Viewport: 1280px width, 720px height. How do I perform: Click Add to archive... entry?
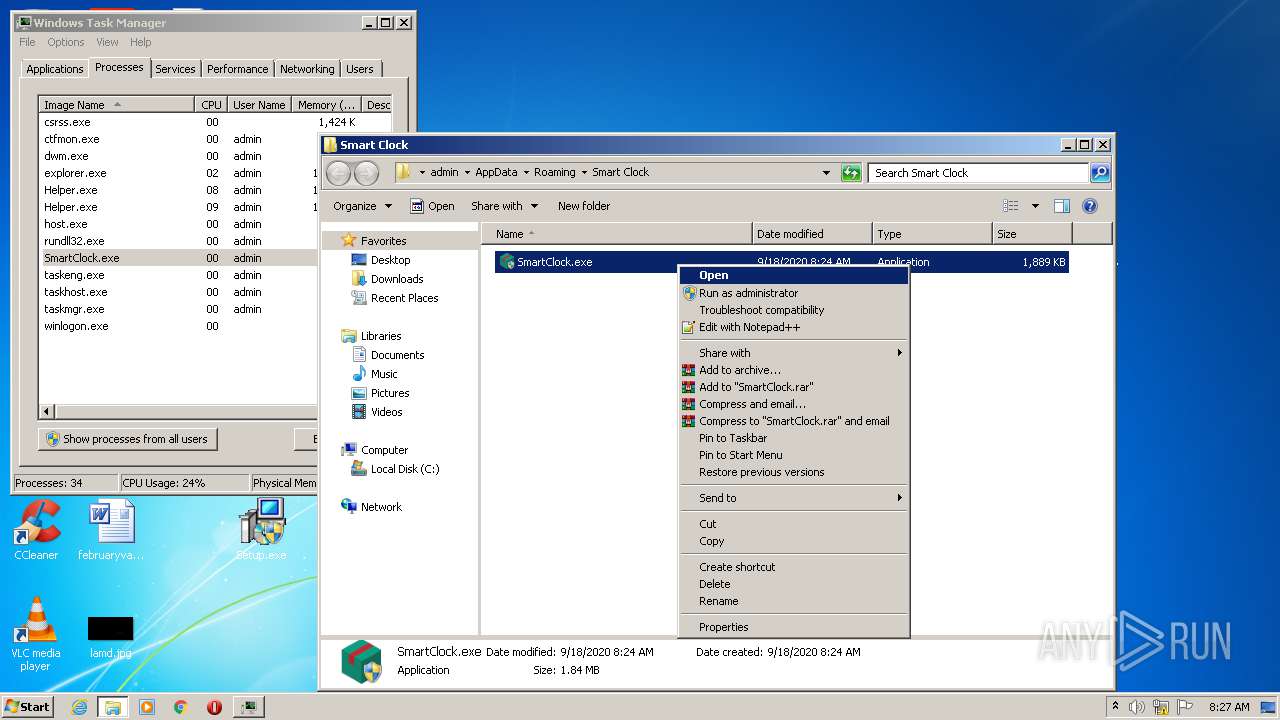tap(794, 370)
